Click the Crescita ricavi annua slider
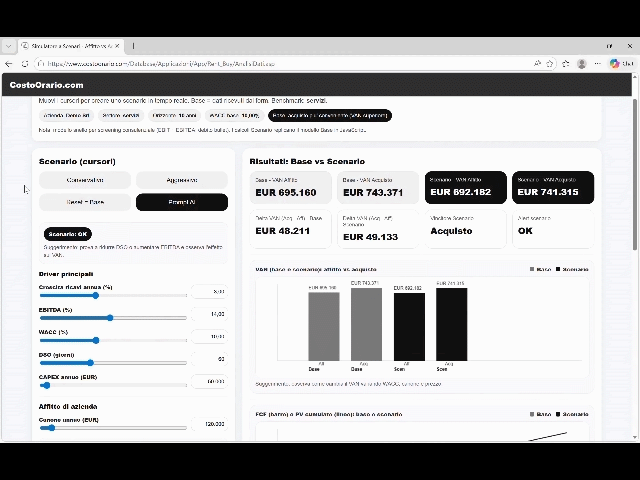640x480 pixels. (112, 296)
